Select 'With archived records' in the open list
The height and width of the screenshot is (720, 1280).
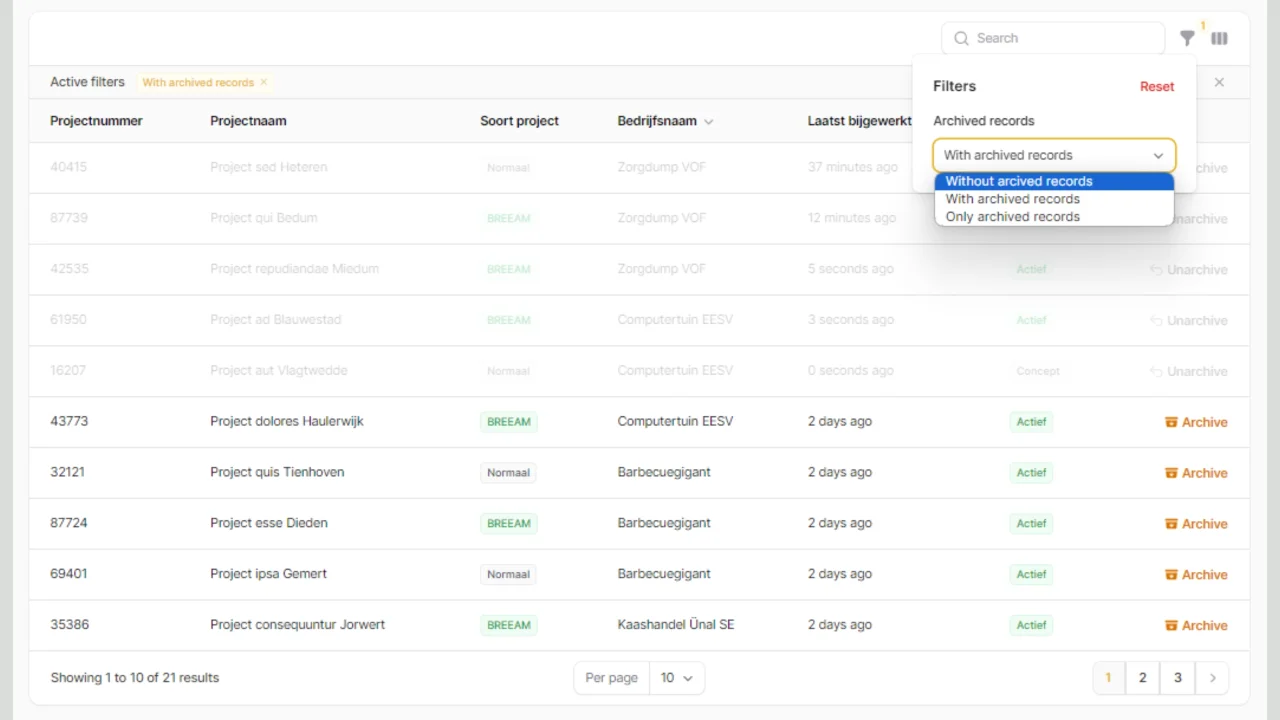1012,198
